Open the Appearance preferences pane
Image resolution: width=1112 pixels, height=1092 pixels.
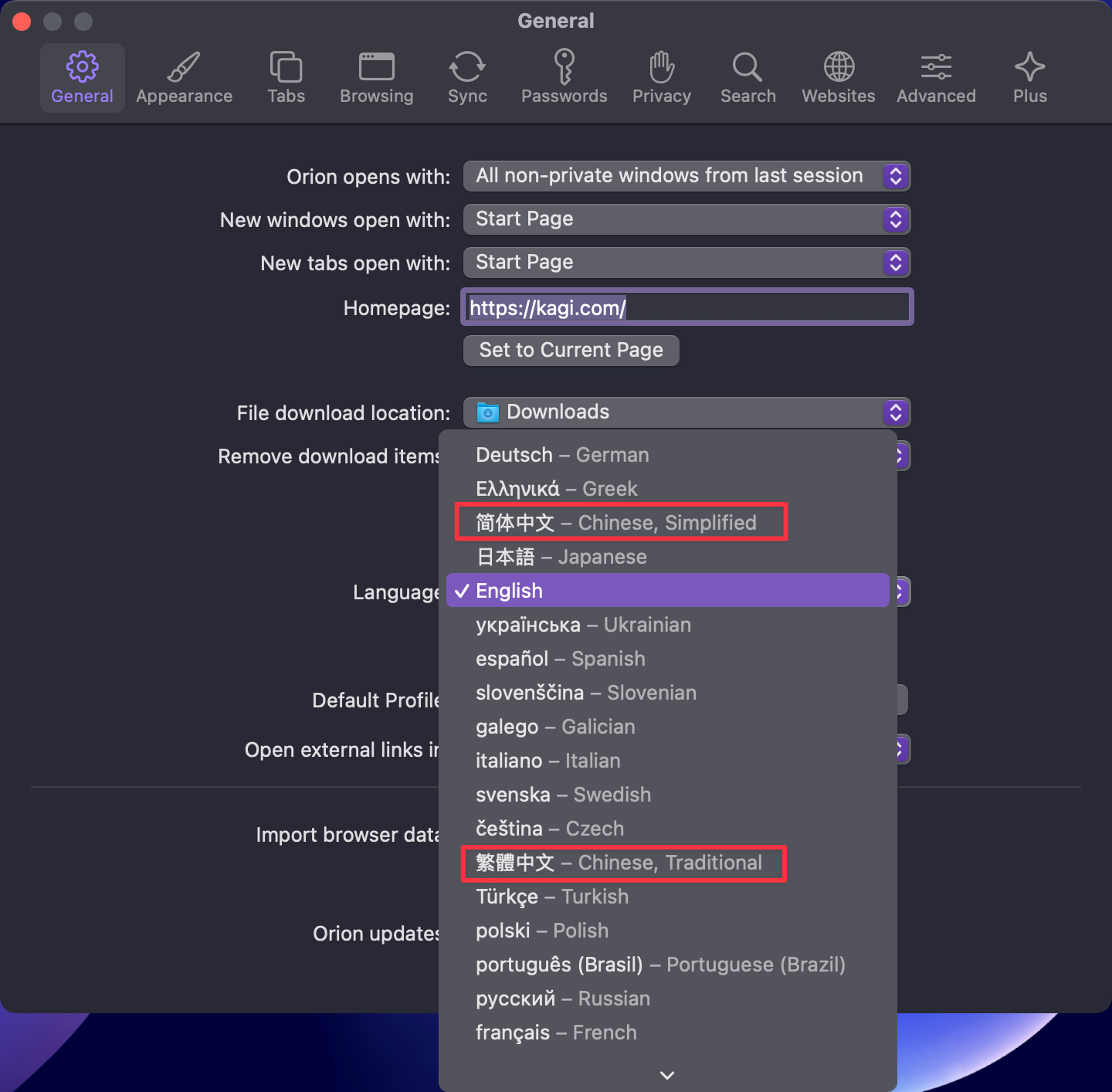(184, 78)
